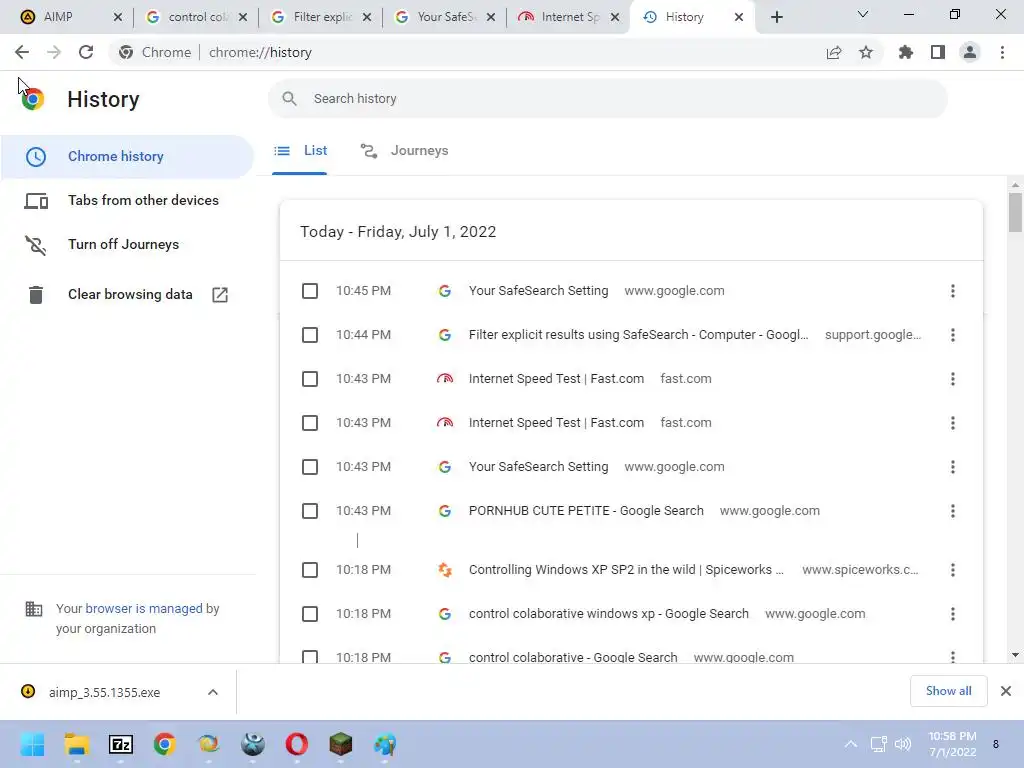Select checkbox of first 10:43 PM Fast.com entry

(310, 379)
